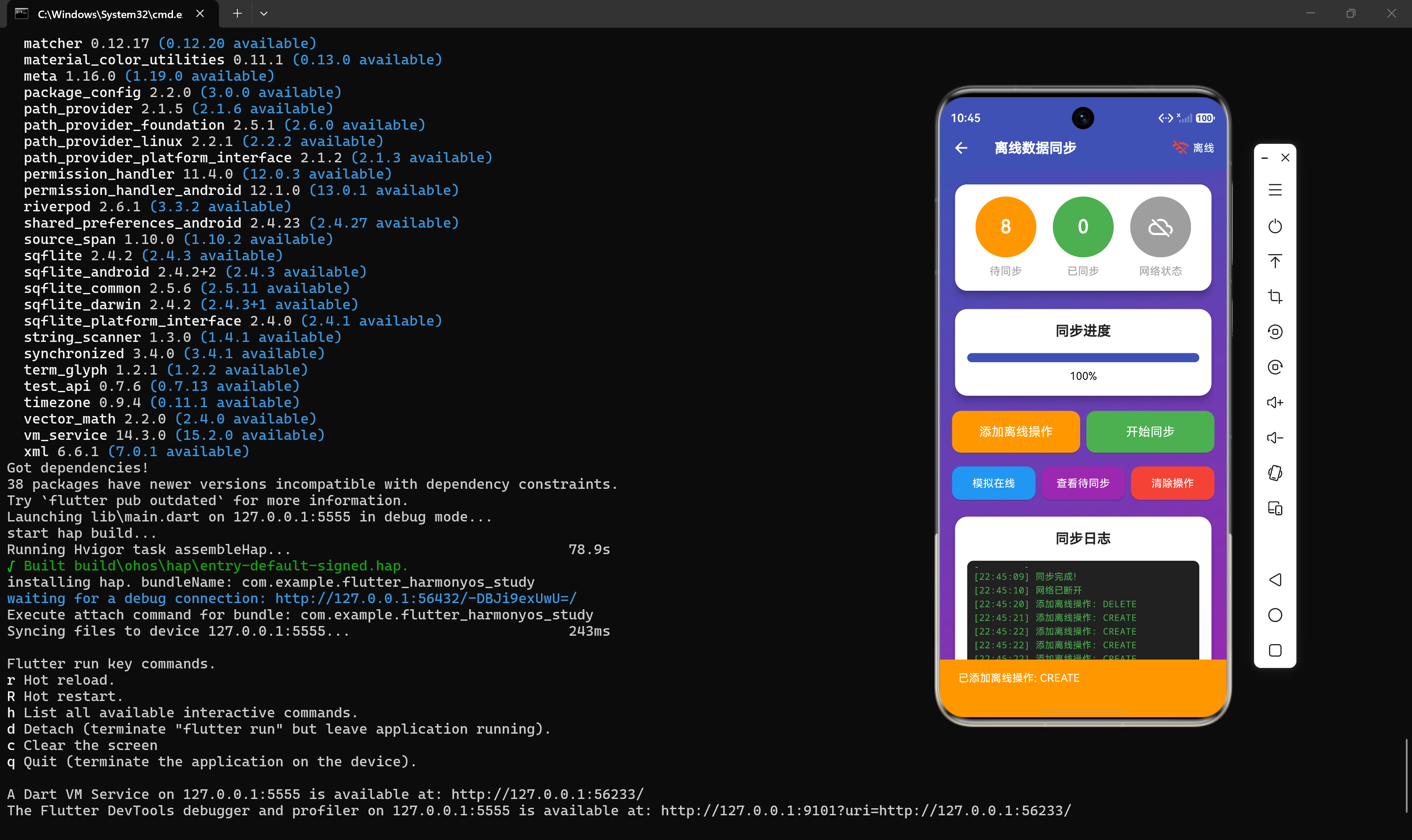Tap the orange pending sync count circle
Screen dimensions: 1412x840
click(1006, 227)
